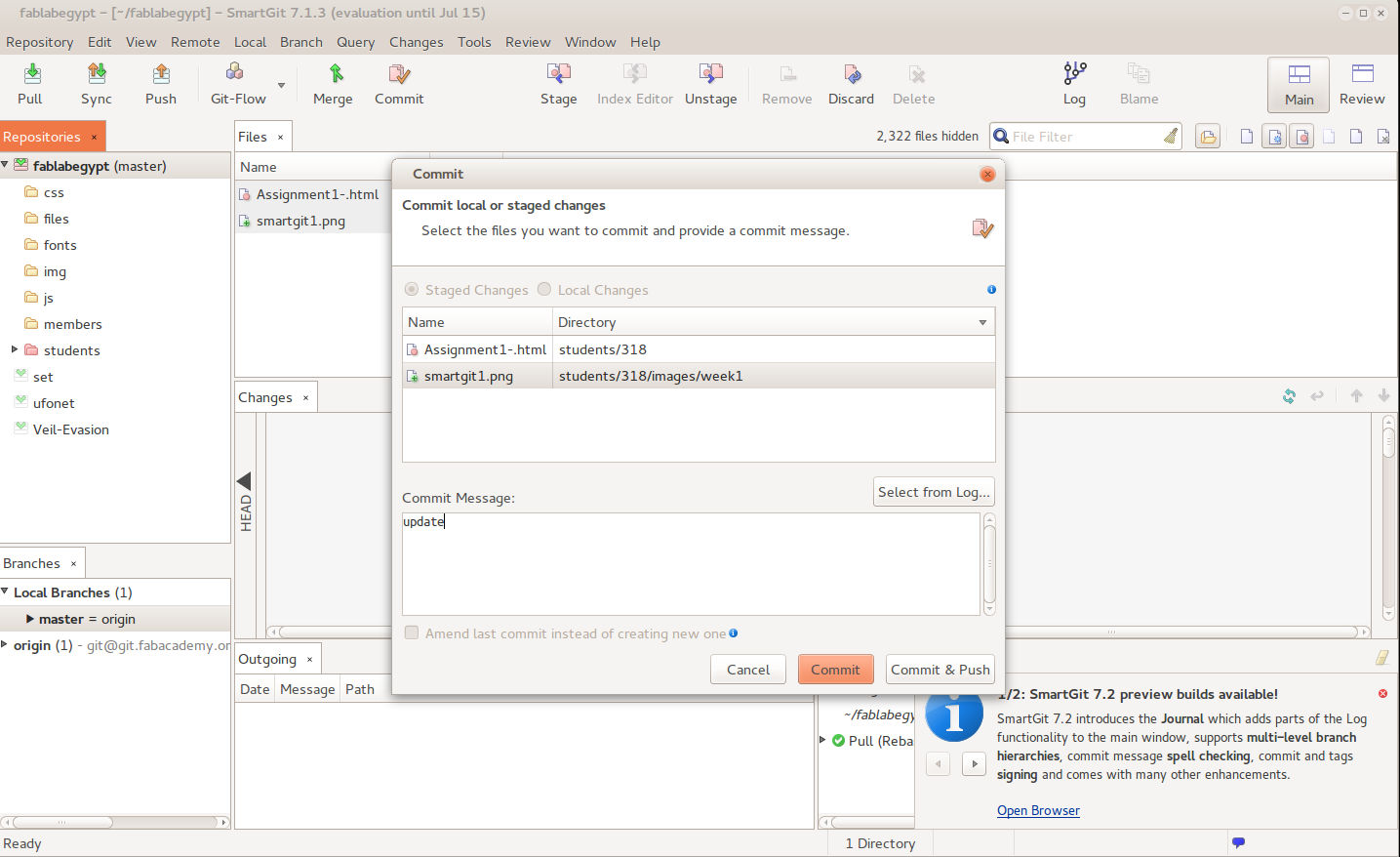Select the Local Changes radio button
Viewport: 1400px width, 857px height.
(x=544, y=289)
